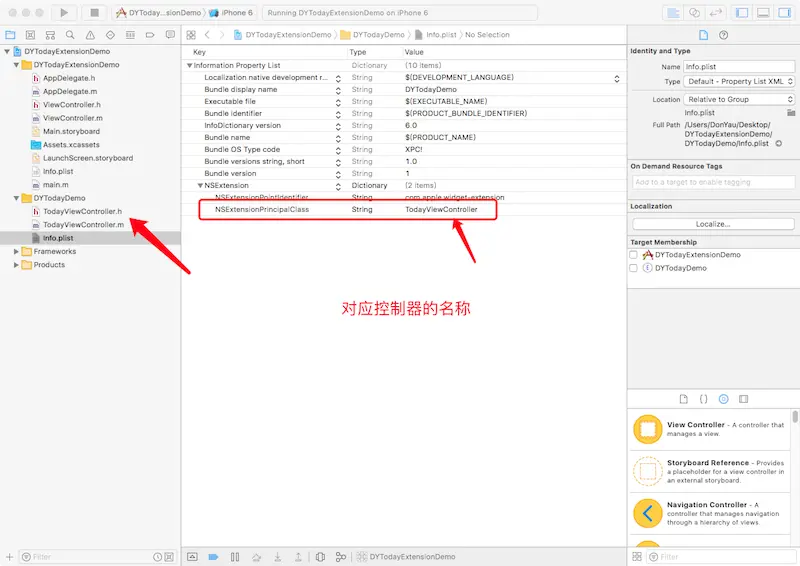Open the file Type dropdown
Screen dimensions: 800x566
point(739,81)
